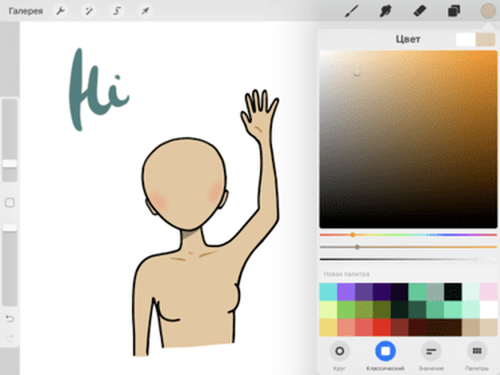Select the Eraser tool
Screen dimensions: 500x375
(x=420, y=11)
